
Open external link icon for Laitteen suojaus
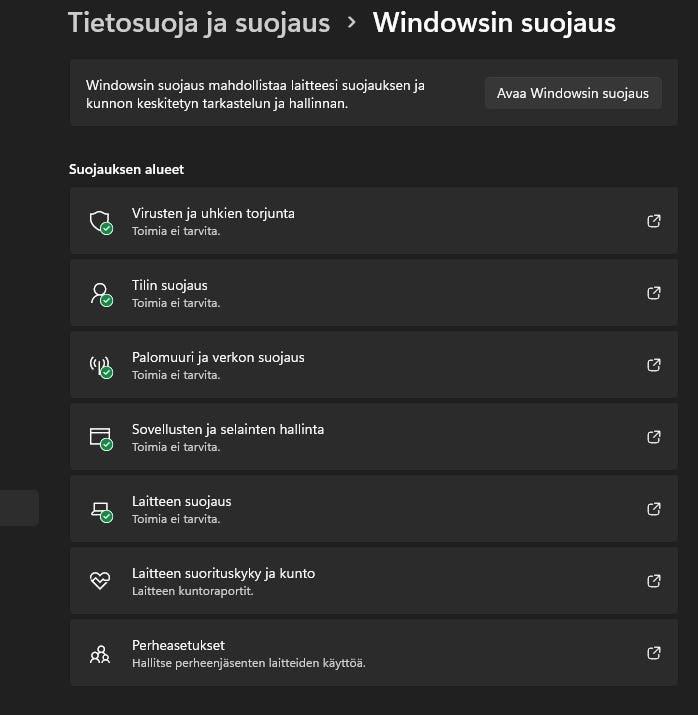tap(654, 509)
